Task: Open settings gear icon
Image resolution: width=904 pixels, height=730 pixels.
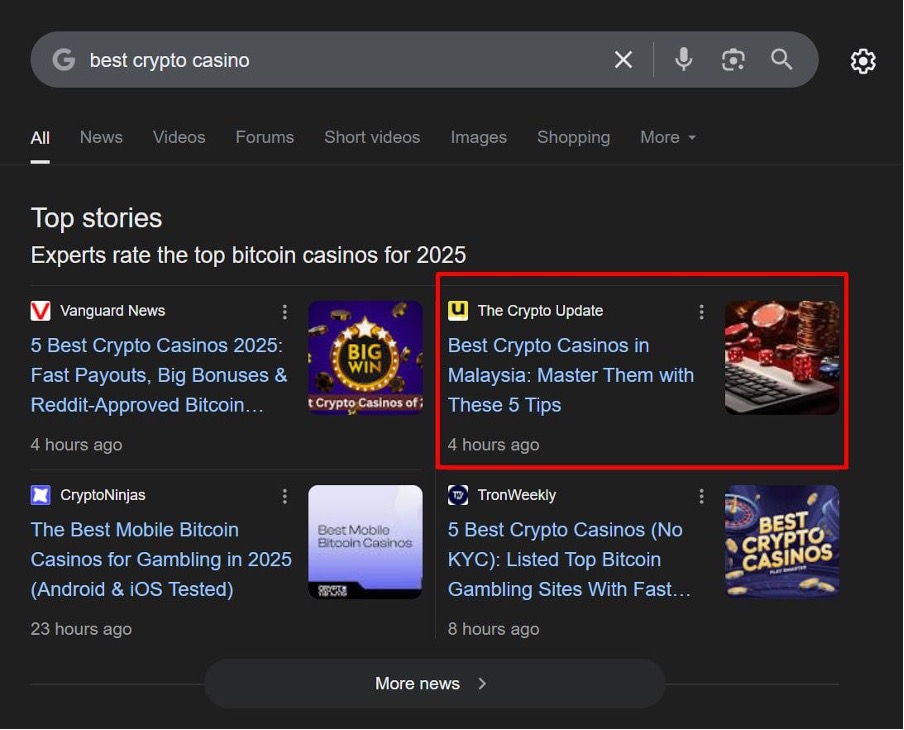Action: [863, 61]
